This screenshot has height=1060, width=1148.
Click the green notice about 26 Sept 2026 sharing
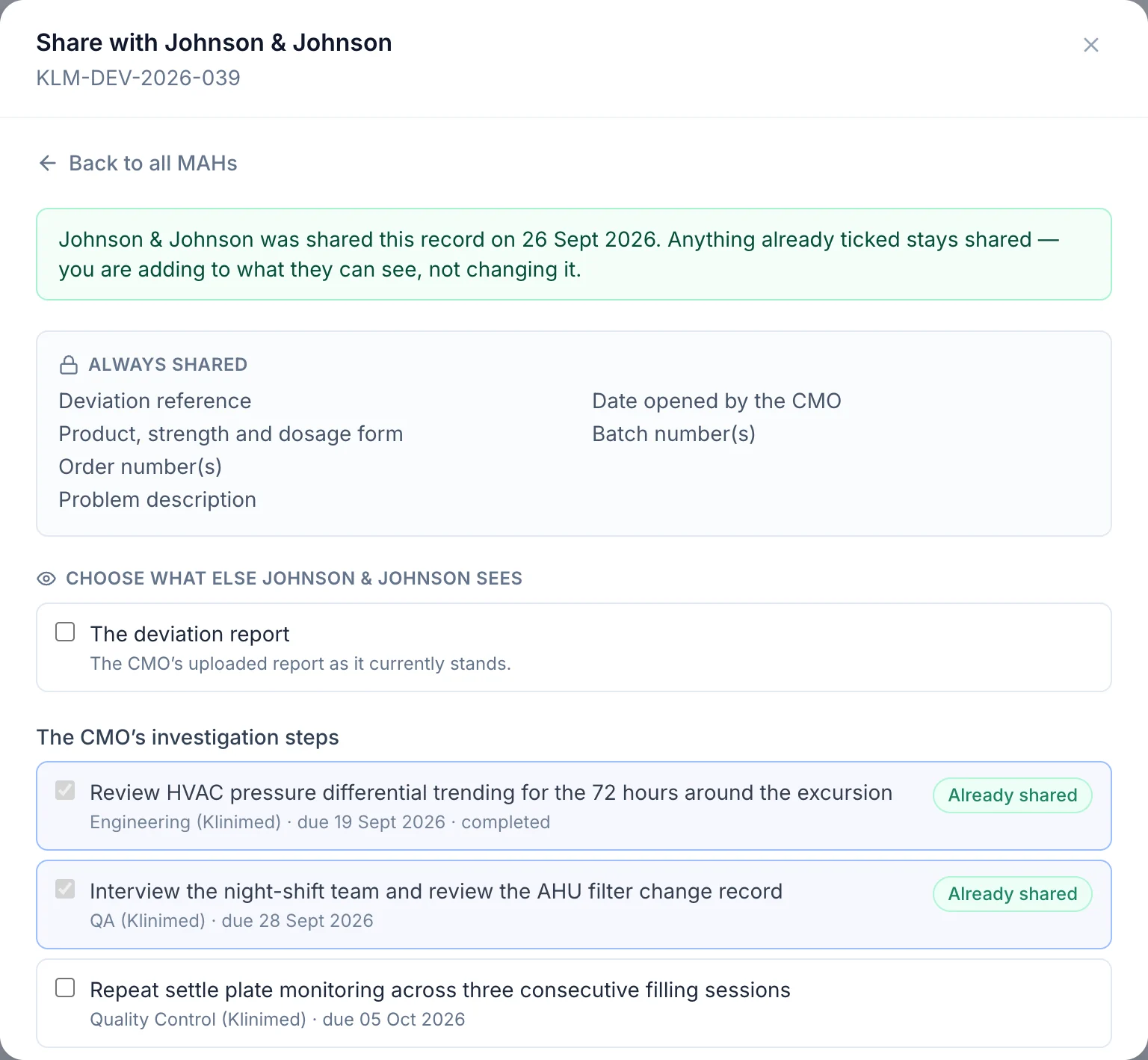tap(574, 254)
